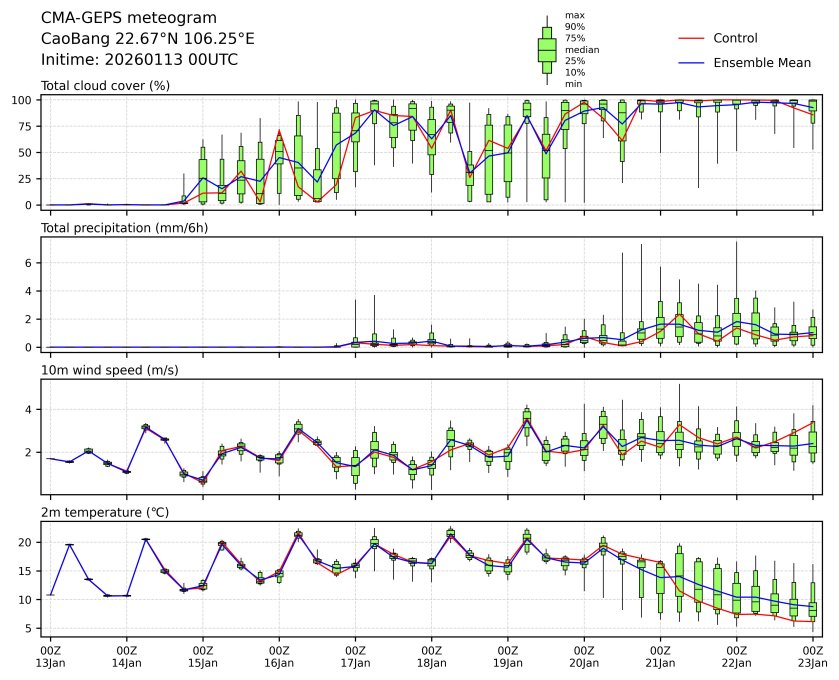Click the CaoBang coordinates text
This screenshot has height=680, width=839.
(x=147, y=39)
